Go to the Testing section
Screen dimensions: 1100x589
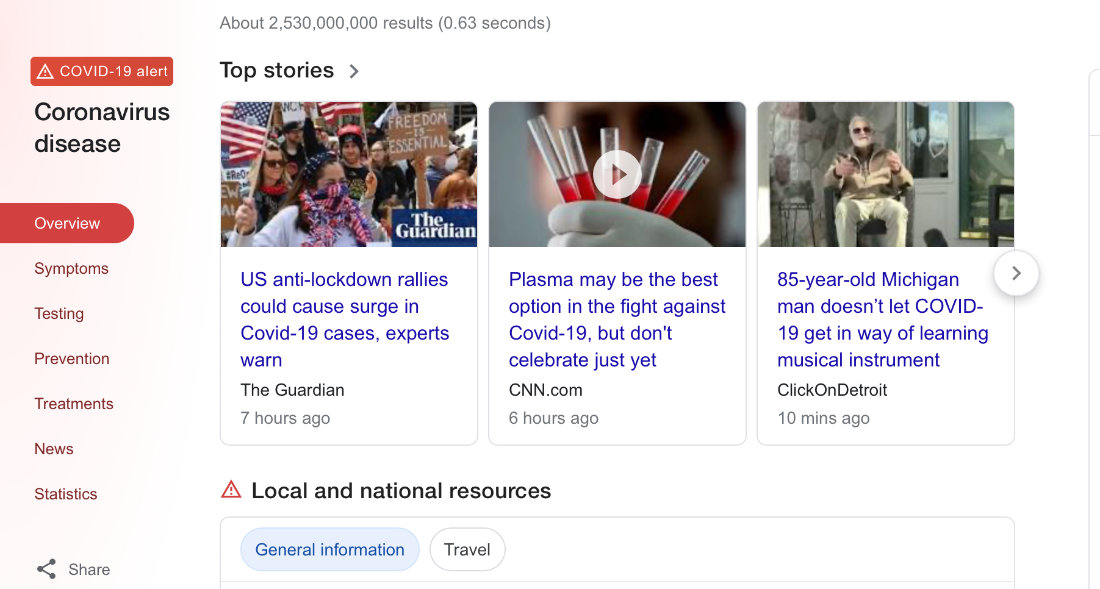click(x=59, y=313)
